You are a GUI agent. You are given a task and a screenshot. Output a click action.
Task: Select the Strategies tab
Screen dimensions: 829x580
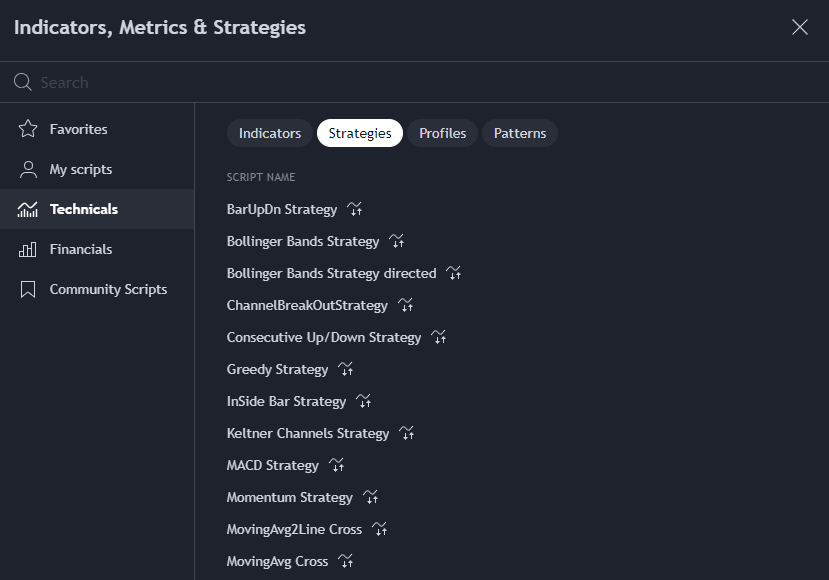(360, 133)
